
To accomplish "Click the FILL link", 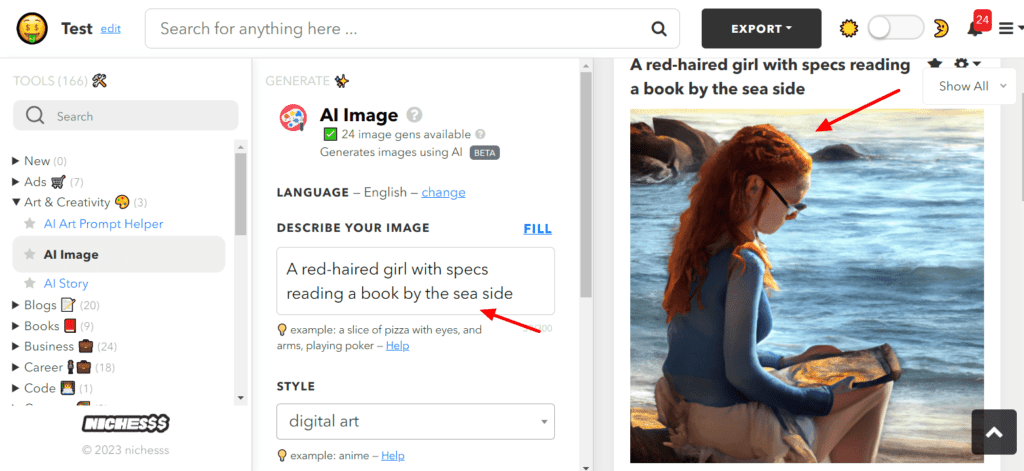I will pos(537,229).
